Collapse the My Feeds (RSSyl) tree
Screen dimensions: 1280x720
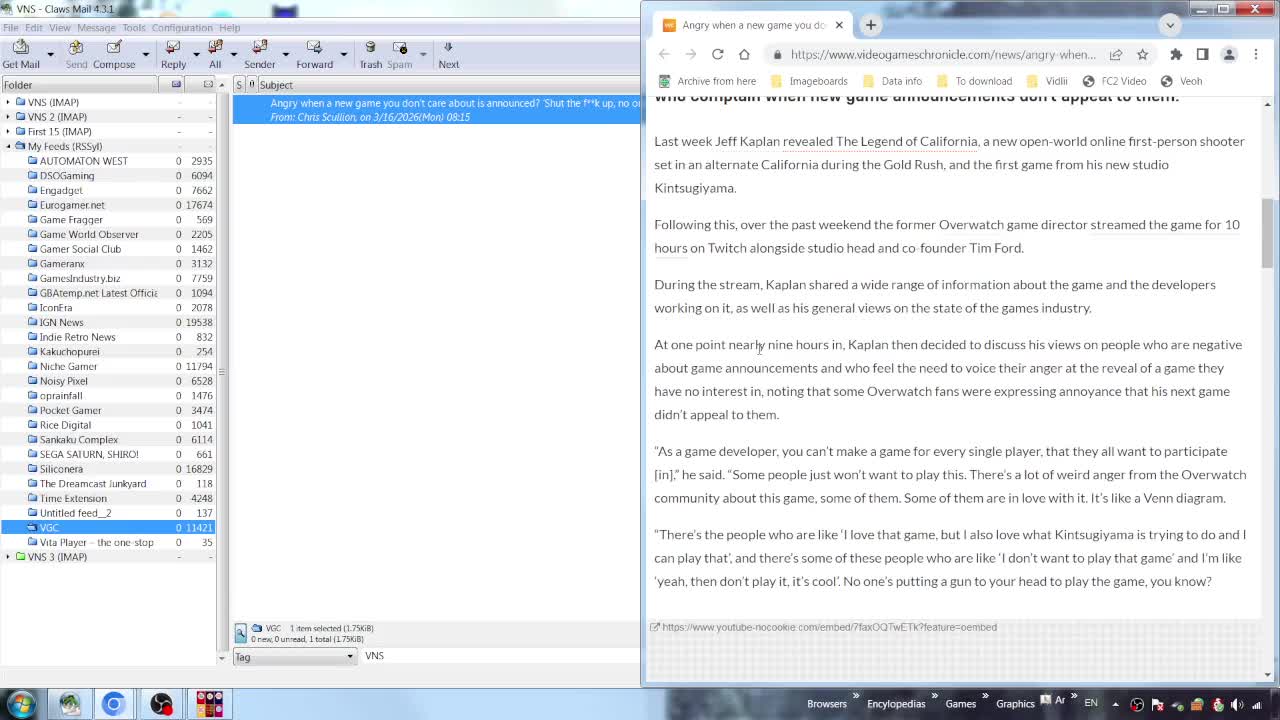[x=8, y=146]
